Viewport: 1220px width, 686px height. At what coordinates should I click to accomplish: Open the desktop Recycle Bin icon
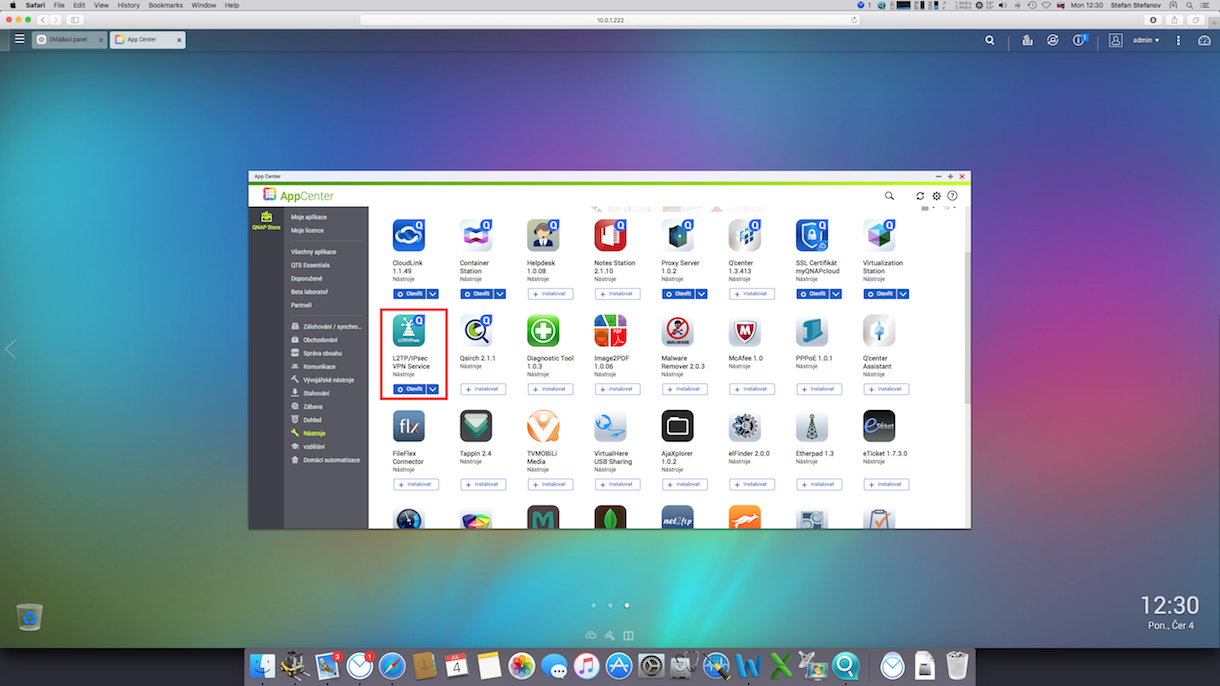point(29,616)
